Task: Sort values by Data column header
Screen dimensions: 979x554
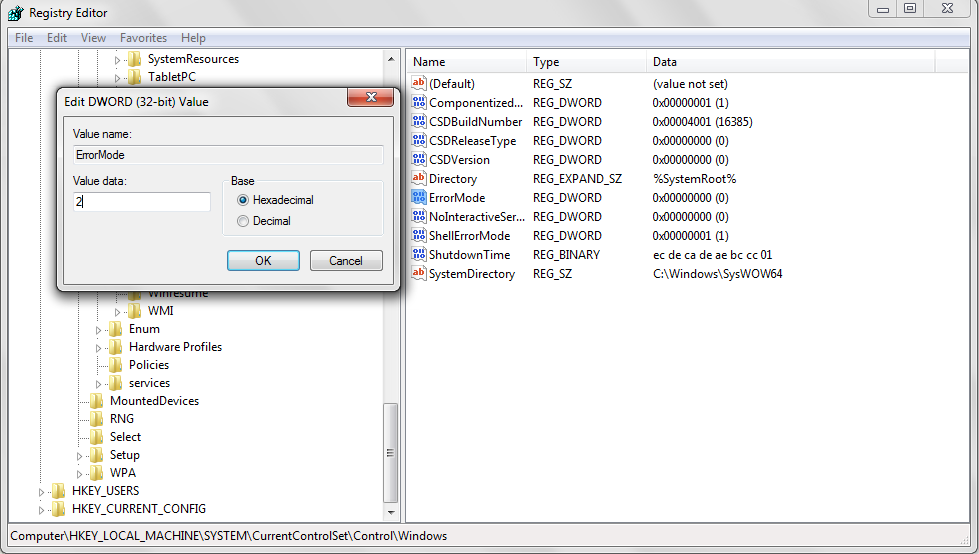Action: (x=790, y=62)
